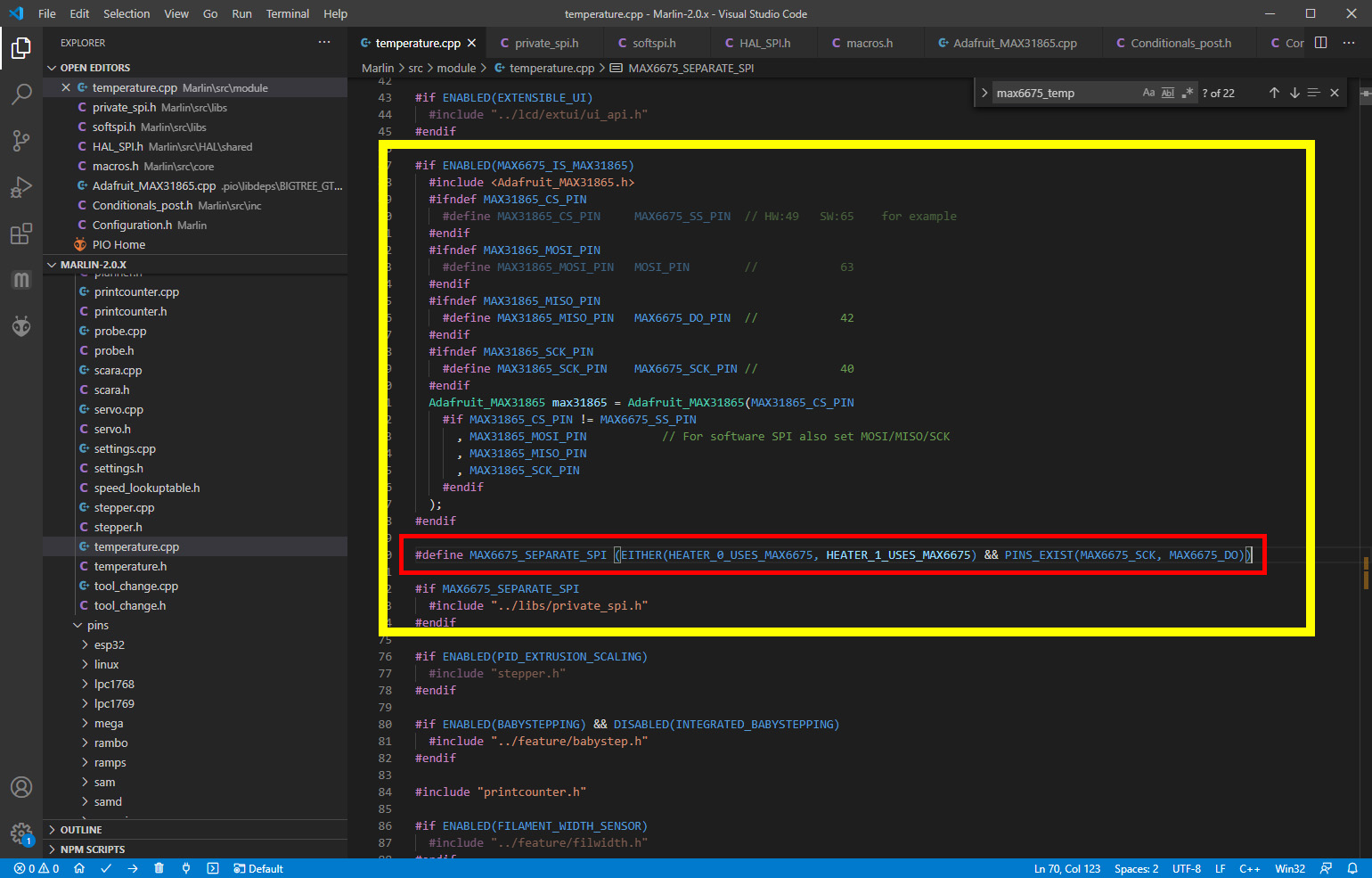
Task: Open the Source Control view
Action: point(21,140)
